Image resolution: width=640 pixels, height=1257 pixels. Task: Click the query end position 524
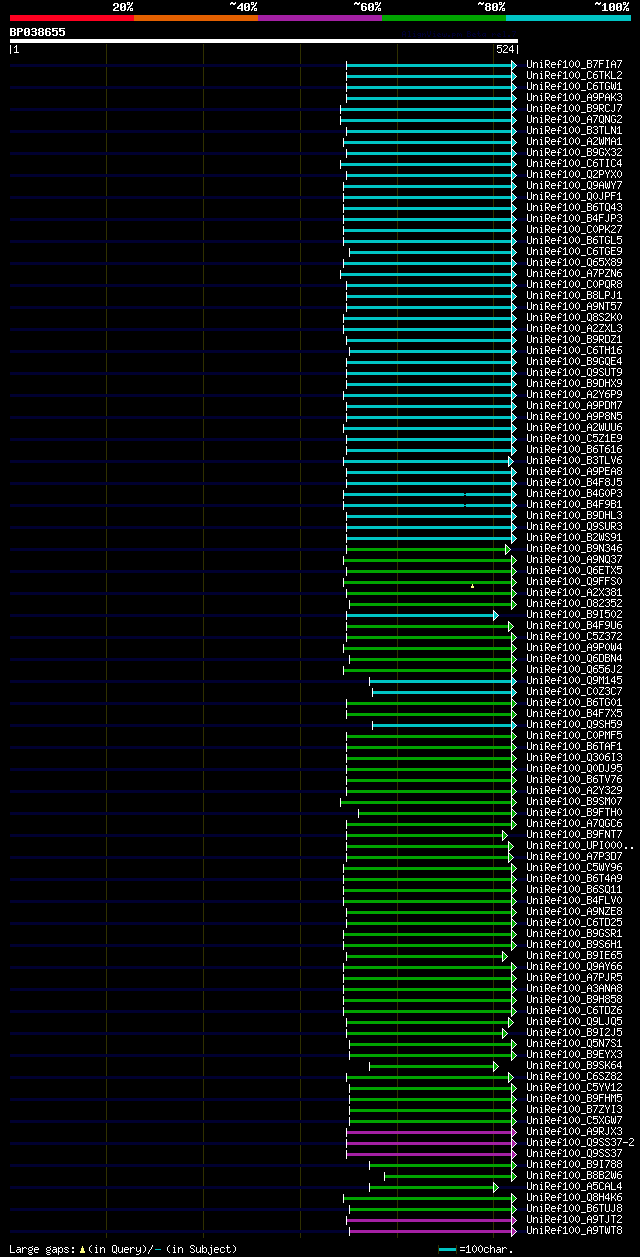pyautogui.click(x=504, y=49)
